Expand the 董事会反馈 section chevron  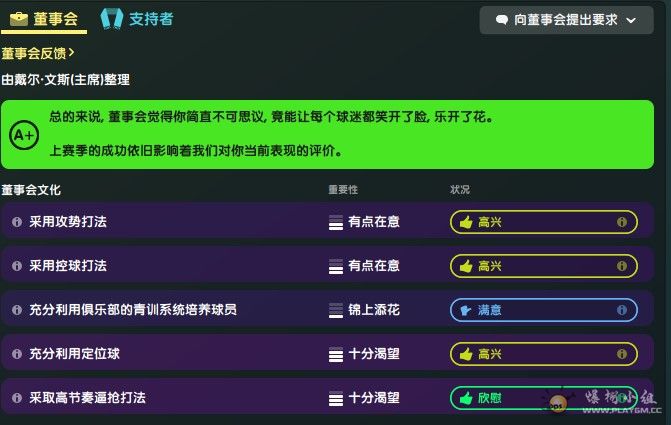(72, 53)
